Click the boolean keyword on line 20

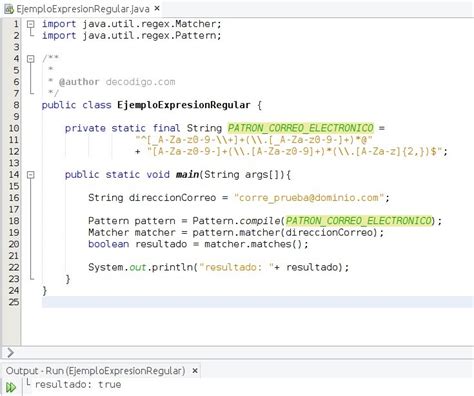point(109,244)
